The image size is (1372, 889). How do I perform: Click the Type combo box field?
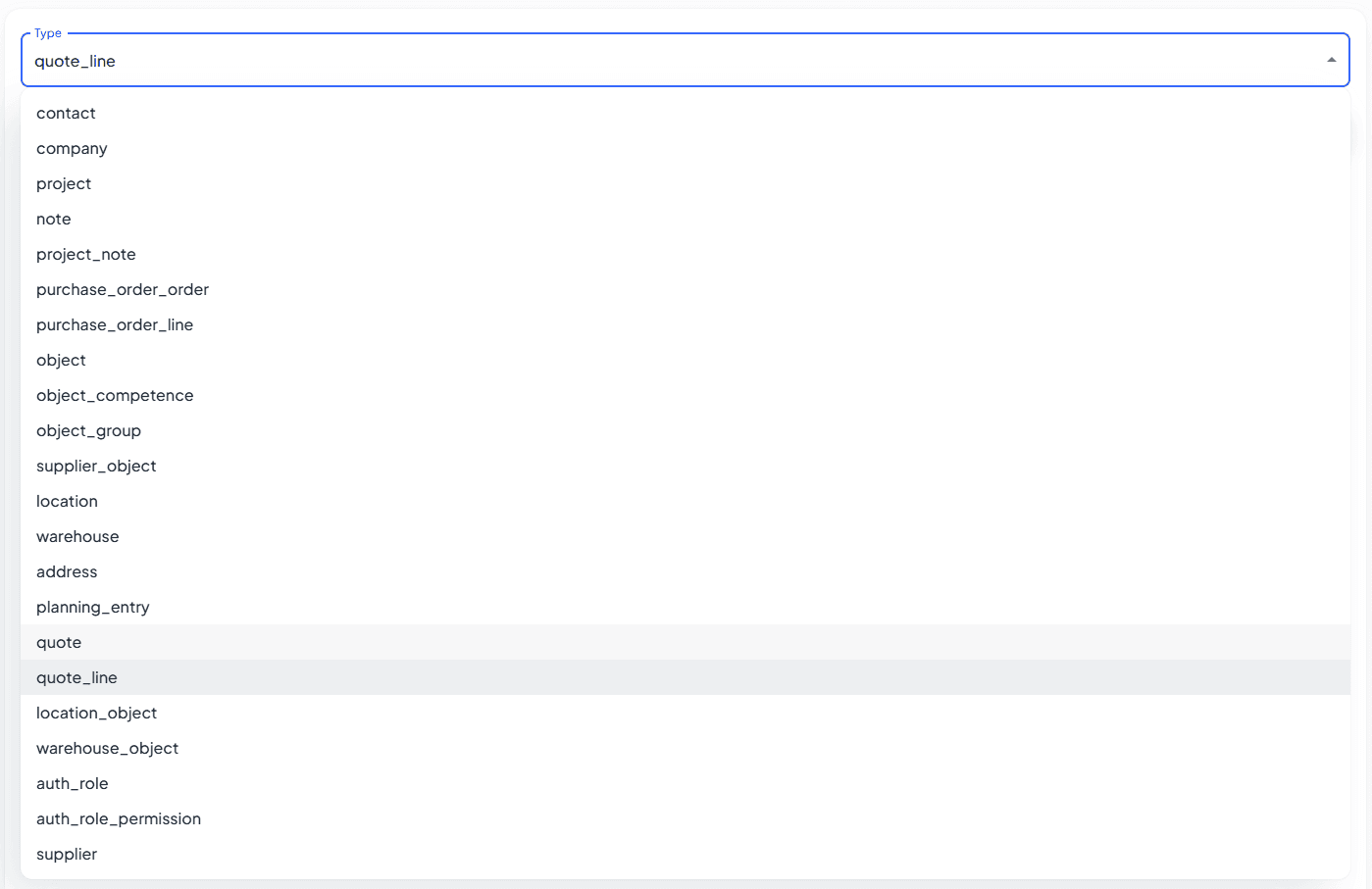tap(667, 61)
